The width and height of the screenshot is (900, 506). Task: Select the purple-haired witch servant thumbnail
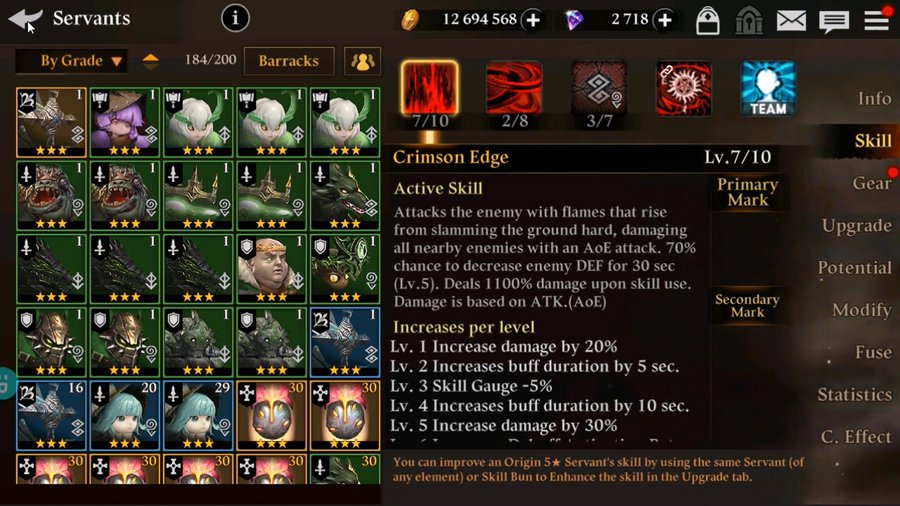click(125, 122)
